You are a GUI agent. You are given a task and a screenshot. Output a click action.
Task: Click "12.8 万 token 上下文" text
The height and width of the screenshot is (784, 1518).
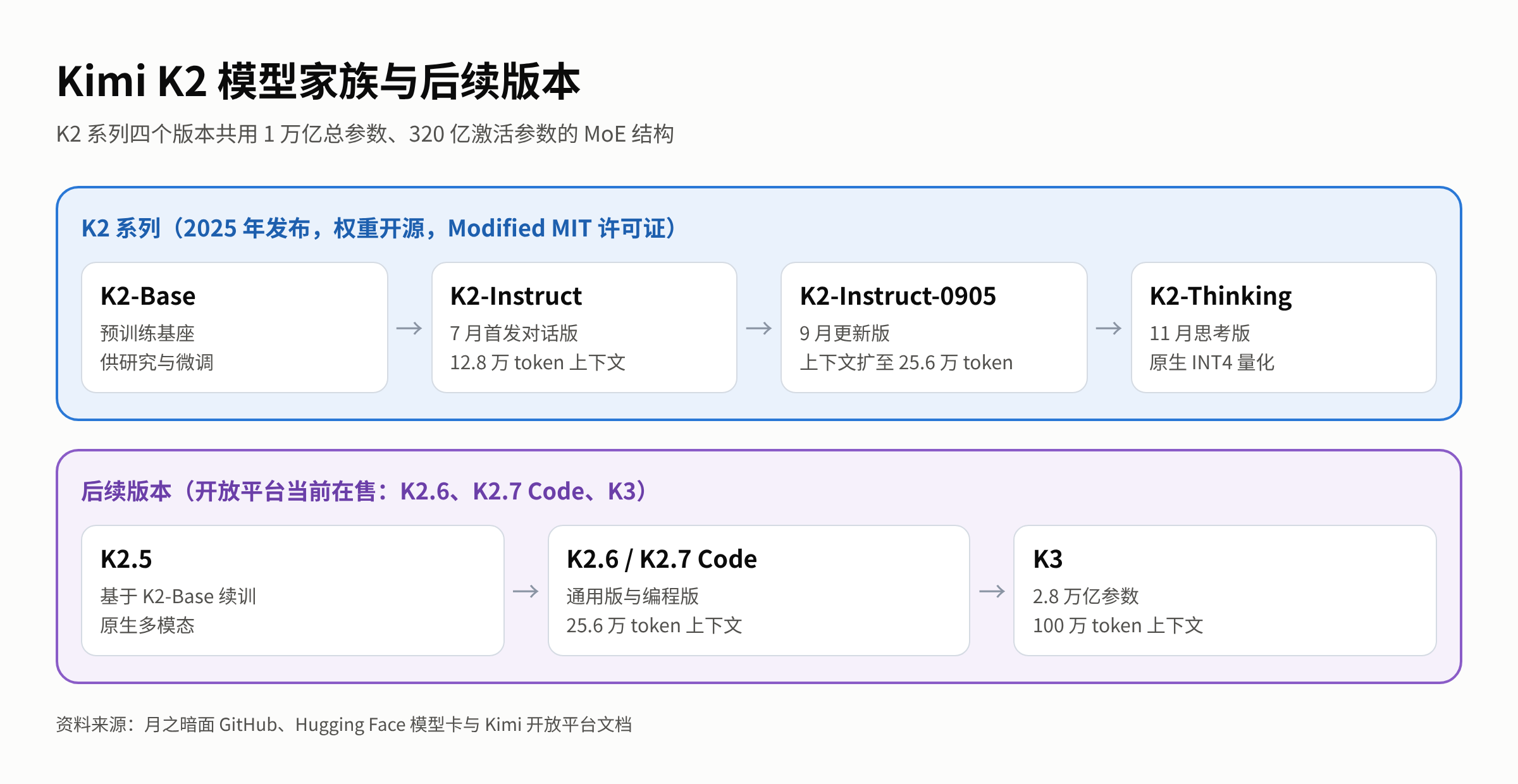(538, 362)
